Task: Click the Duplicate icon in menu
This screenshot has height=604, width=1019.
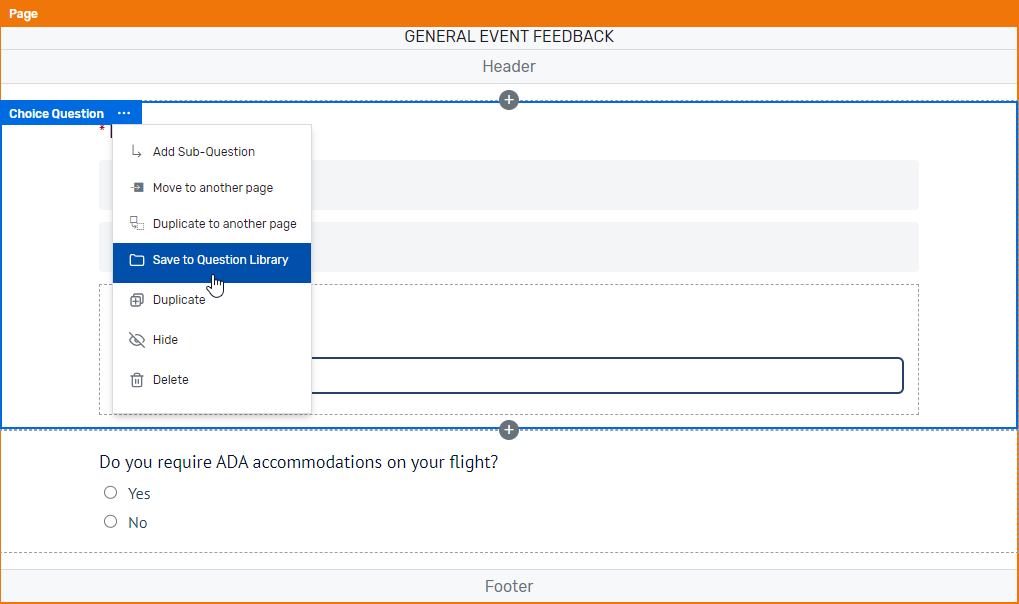Action: pos(137,300)
